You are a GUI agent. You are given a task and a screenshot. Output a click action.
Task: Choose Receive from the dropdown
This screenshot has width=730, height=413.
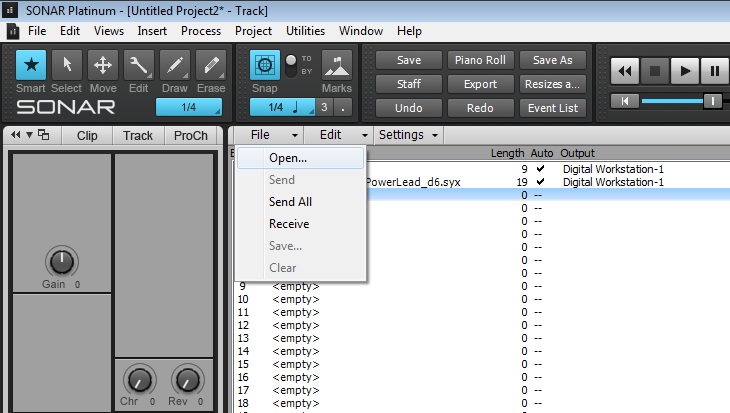(300, 224)
